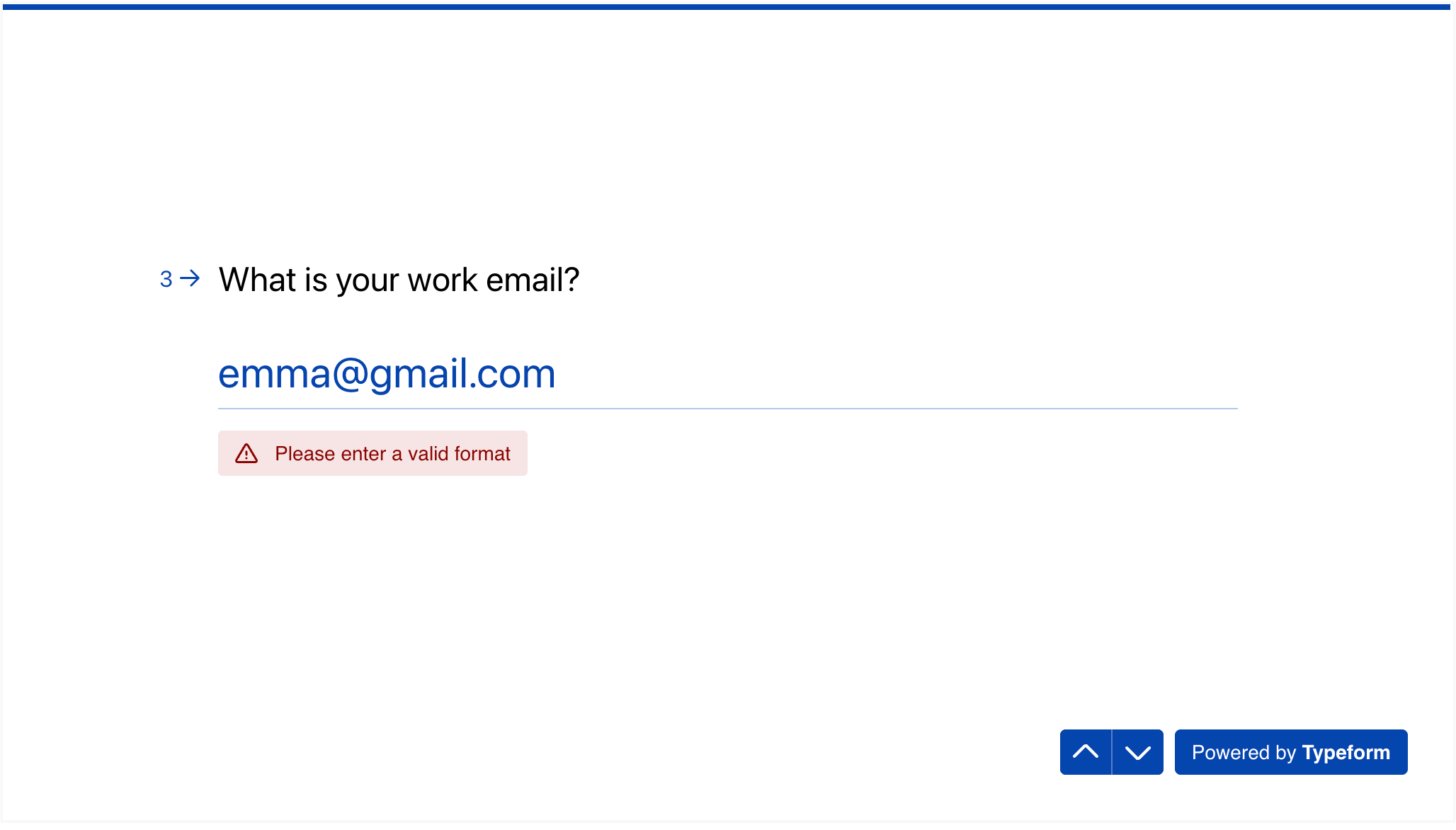Click the "Please enter a valid format" error
1456x830 pixels.
click(x=392, y=454)
